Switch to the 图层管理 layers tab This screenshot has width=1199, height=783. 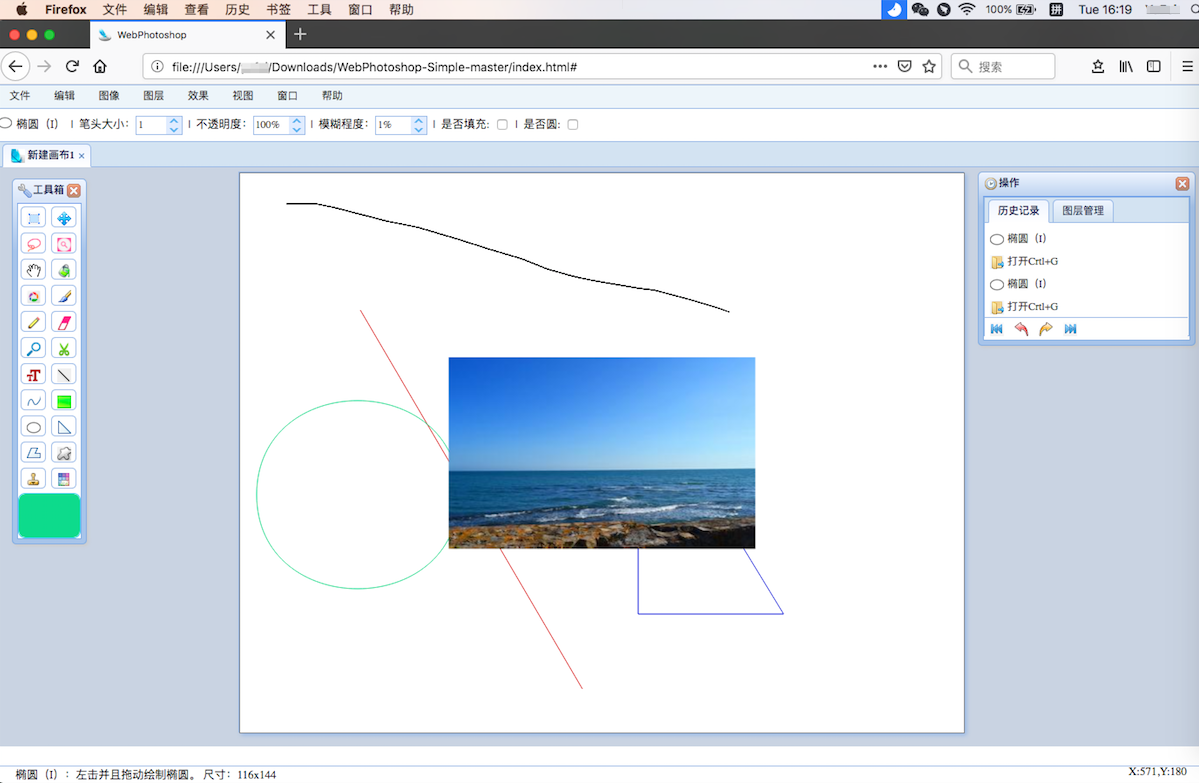point(1083,210)
